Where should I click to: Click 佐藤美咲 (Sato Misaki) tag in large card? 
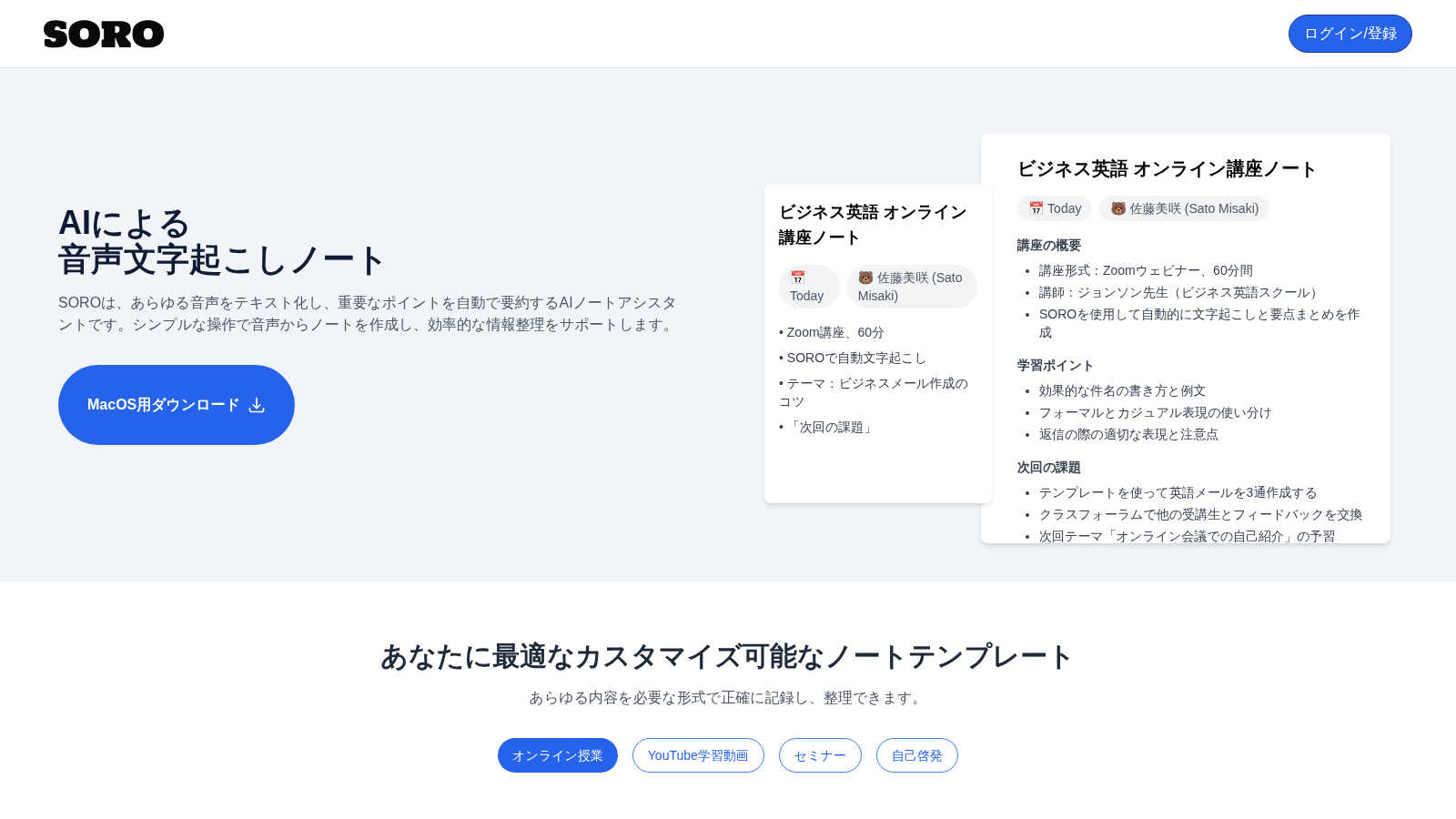coord(1184,208)
